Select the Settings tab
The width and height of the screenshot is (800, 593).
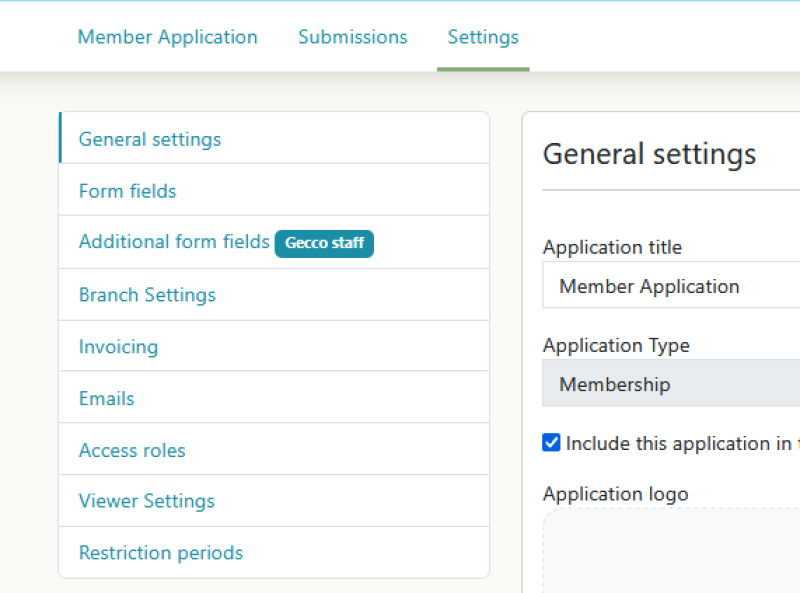click(483, 37)
